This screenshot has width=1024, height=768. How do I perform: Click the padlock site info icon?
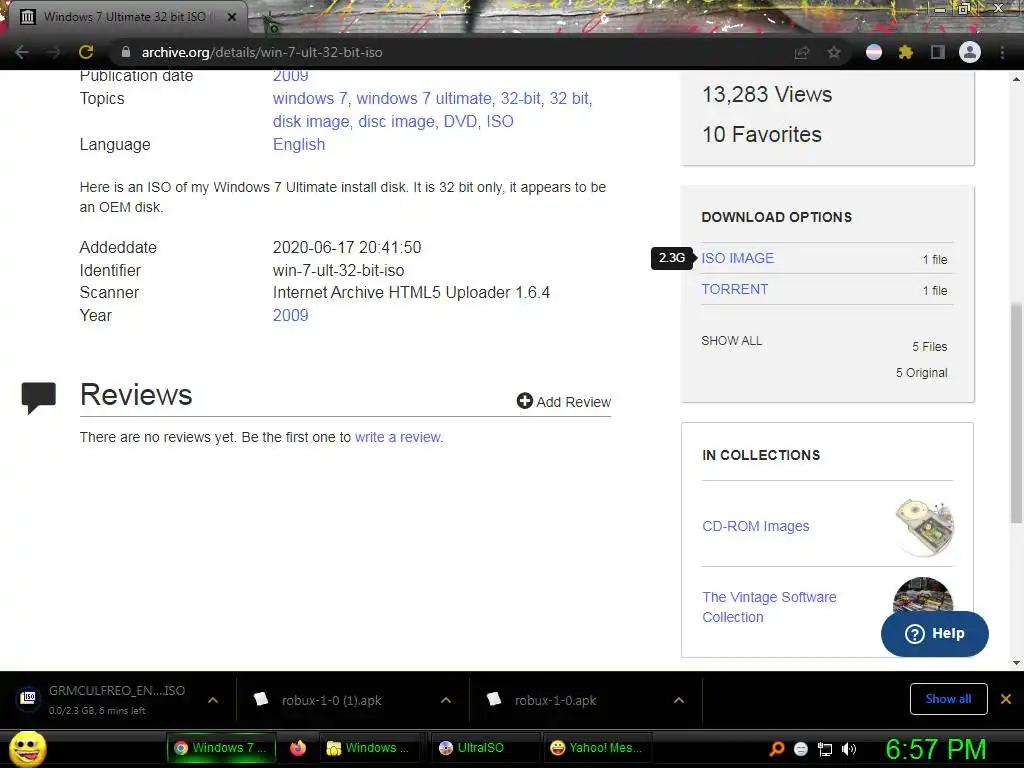126,52
